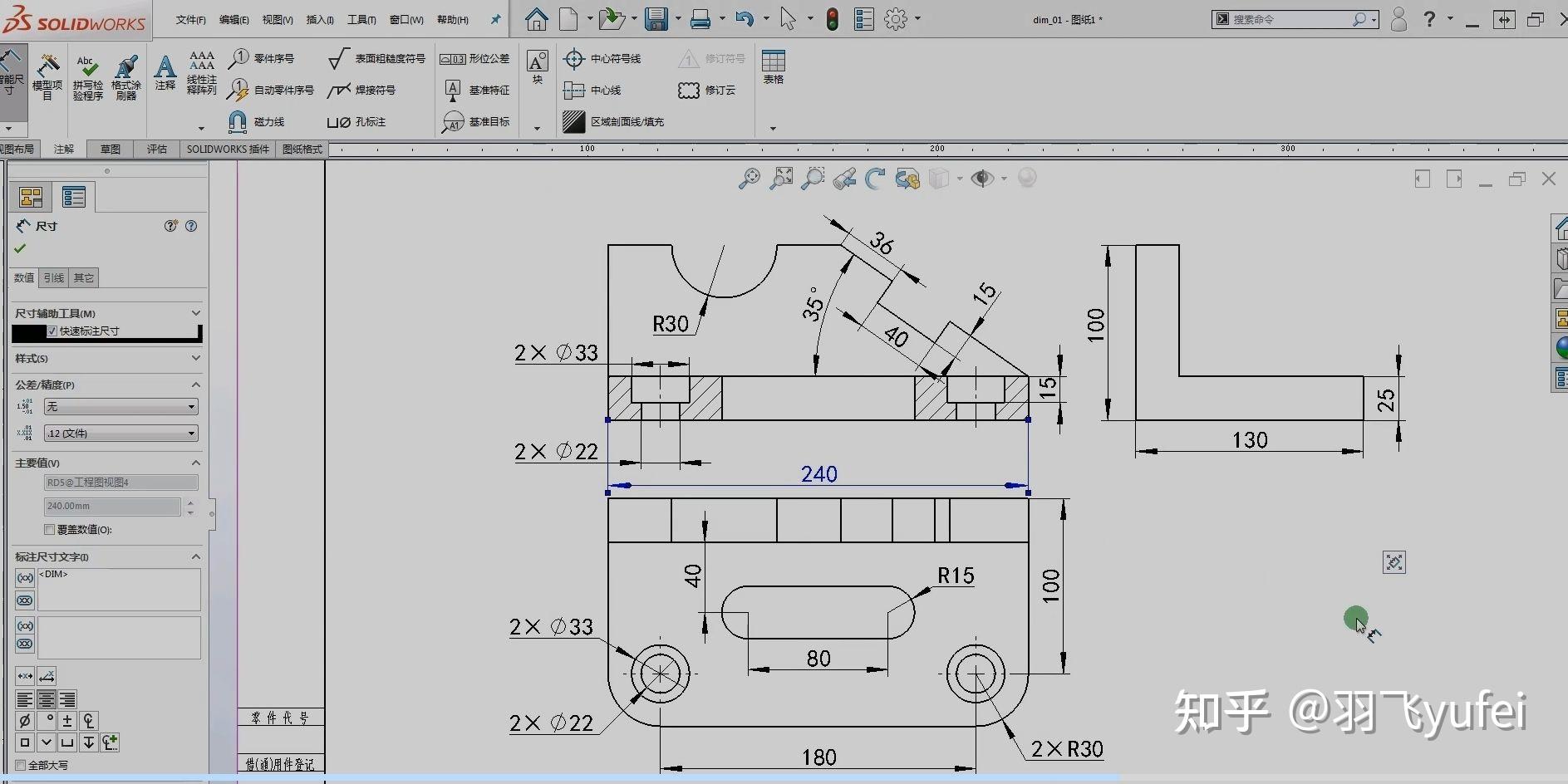The width and height of the screenshot is (1568, 784).
Task: Insert the degree symbol button
Action: (47, 720)
